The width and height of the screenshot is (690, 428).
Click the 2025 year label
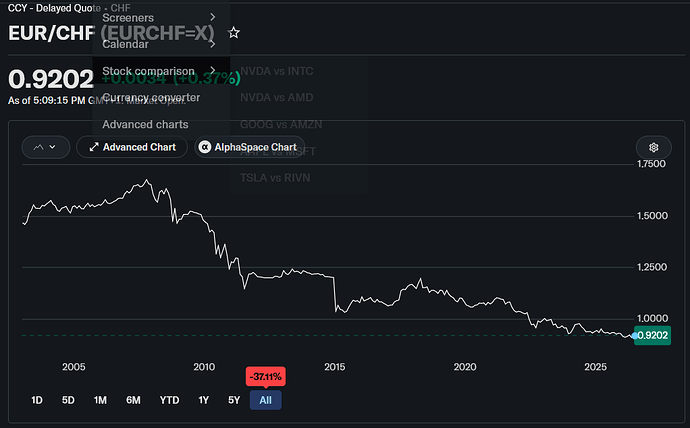(x=595, y=367)
